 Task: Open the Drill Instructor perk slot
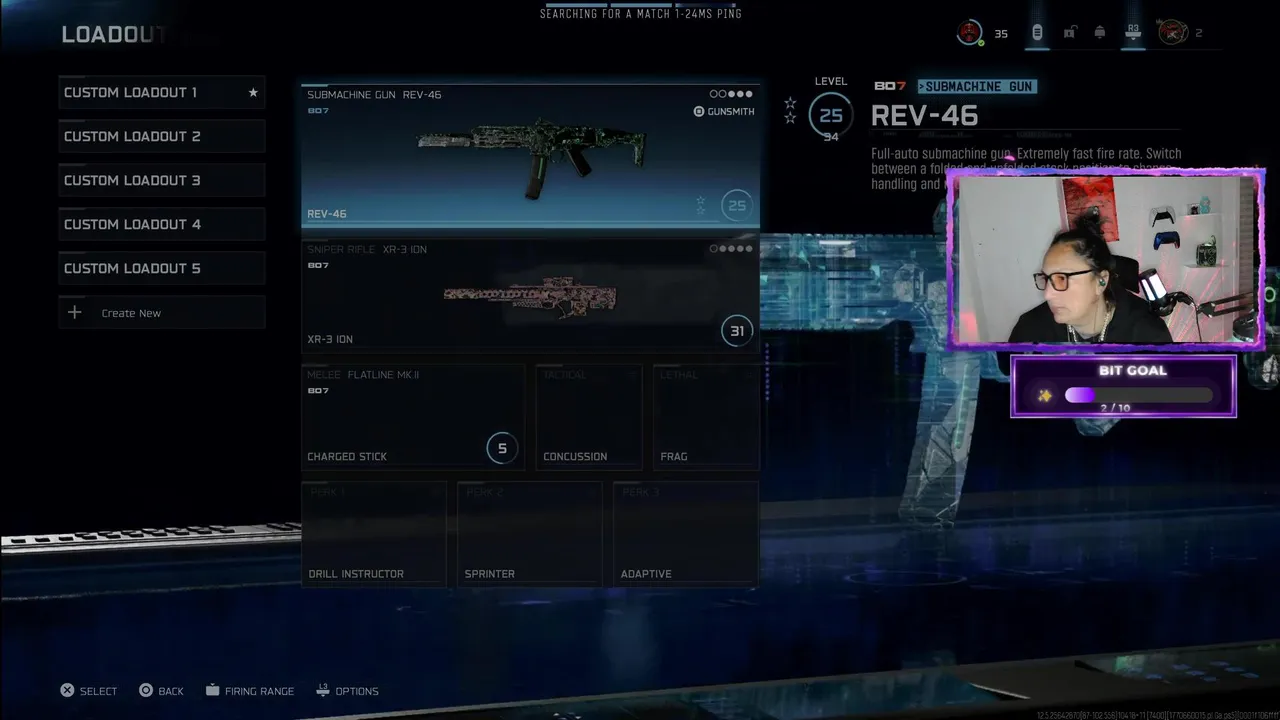(374, 533)
